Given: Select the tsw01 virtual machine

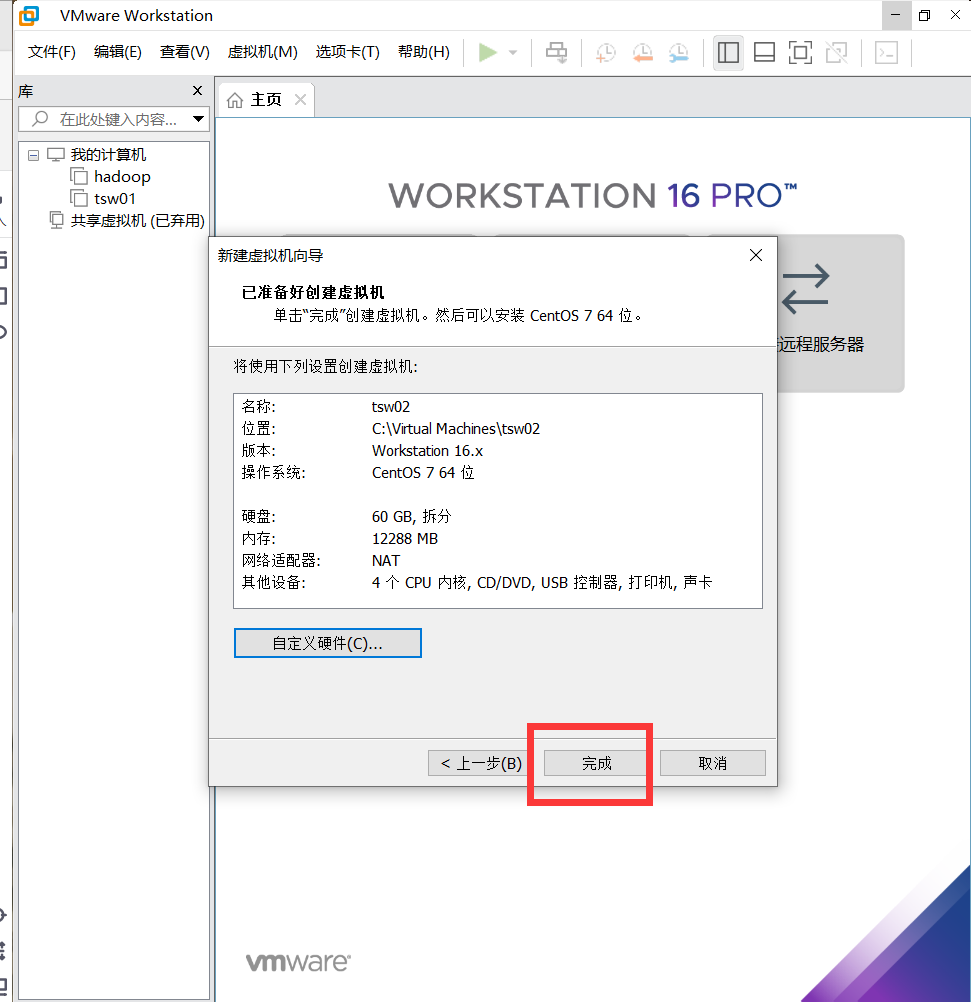Looking at the screenshot, I should [x=114, y=198].
